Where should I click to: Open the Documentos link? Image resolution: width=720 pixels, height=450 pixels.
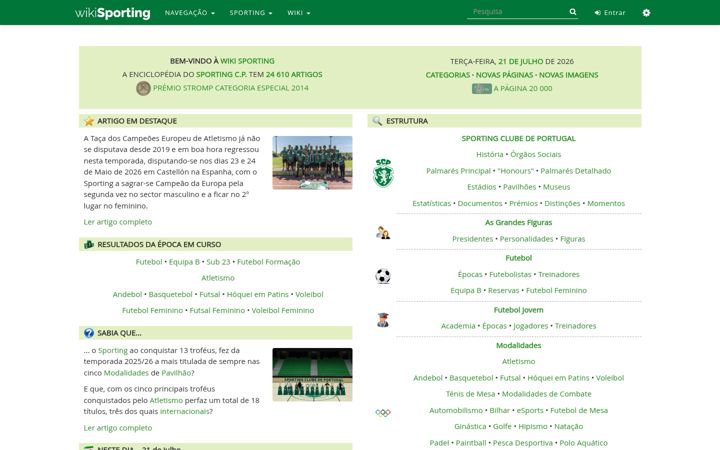point(480,203)
